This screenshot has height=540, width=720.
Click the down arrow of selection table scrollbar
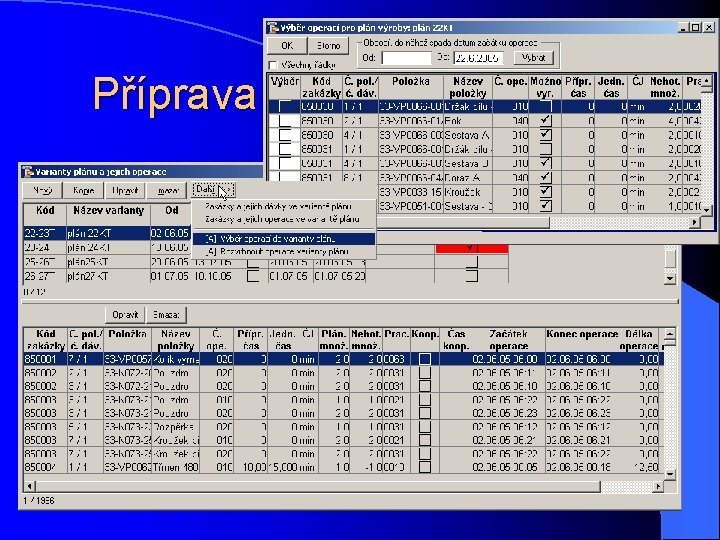click(x=707, y=209)
